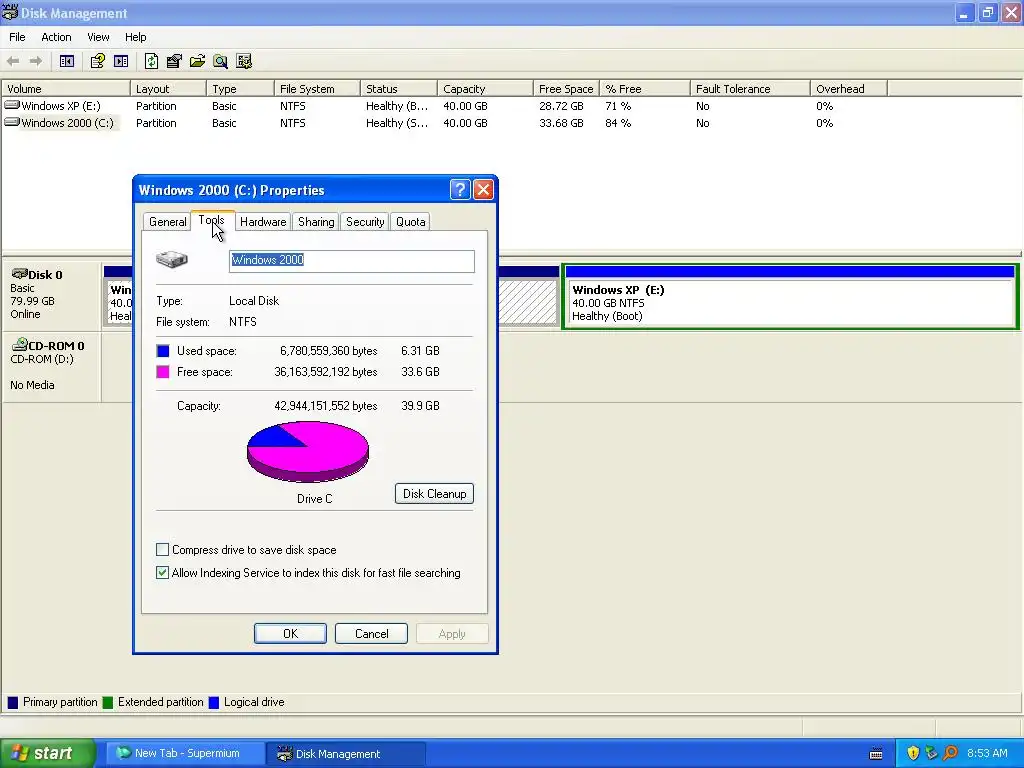Sort by the Volume column header
1024x768 pixels.
coord(66,89)
